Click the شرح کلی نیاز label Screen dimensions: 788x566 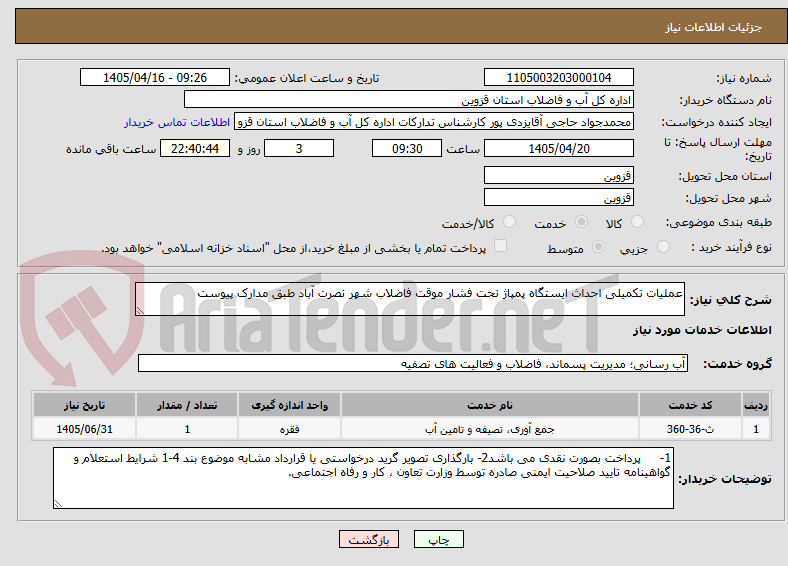pyautogui.click(x=731, y=300)
